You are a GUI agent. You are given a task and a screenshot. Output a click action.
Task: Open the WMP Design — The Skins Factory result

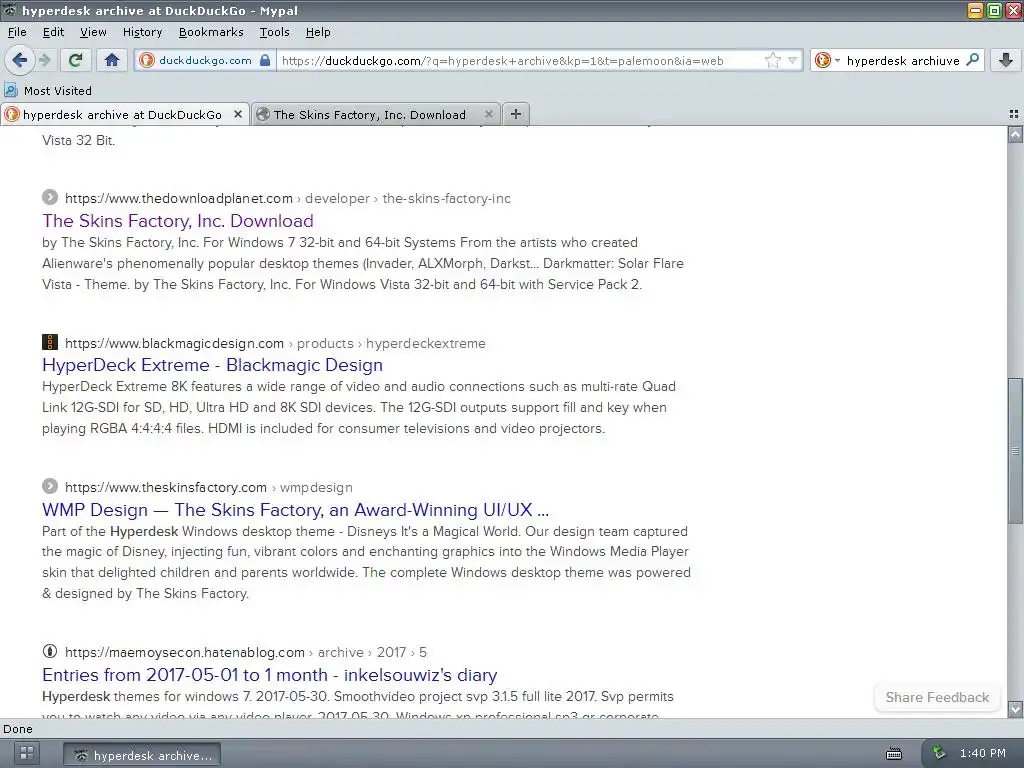point(295,509)
